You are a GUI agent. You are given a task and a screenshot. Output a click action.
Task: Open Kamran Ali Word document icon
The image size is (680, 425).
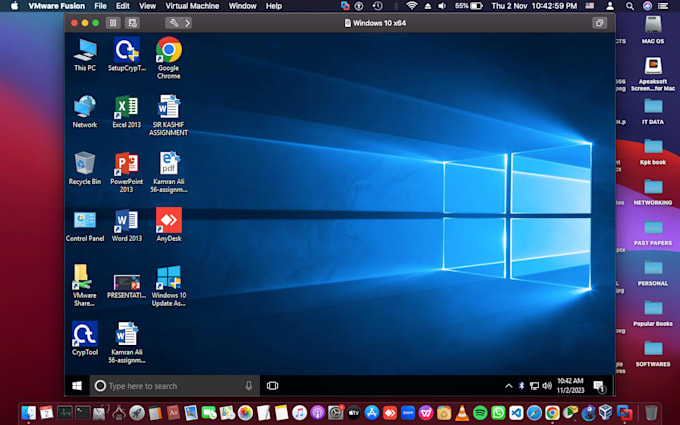tap(127, 343)
